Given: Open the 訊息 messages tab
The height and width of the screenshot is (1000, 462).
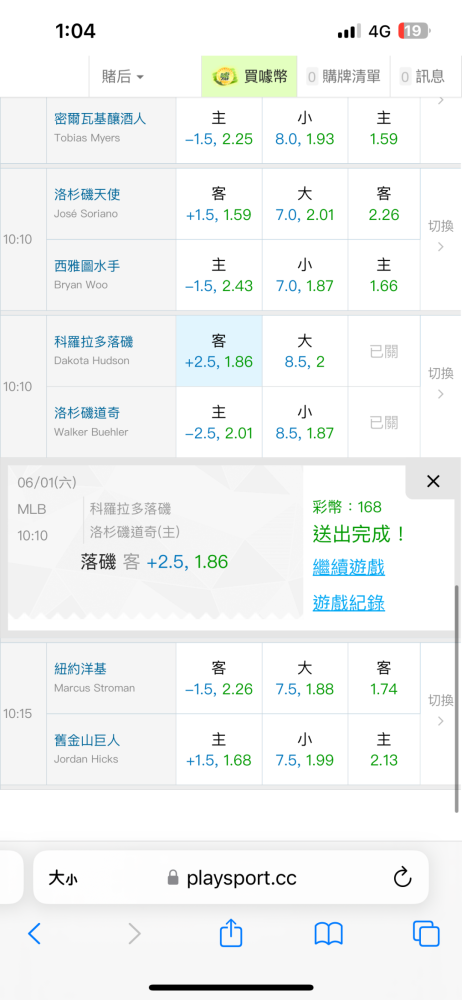Looking at the screenshot, I should click(422, 77).
